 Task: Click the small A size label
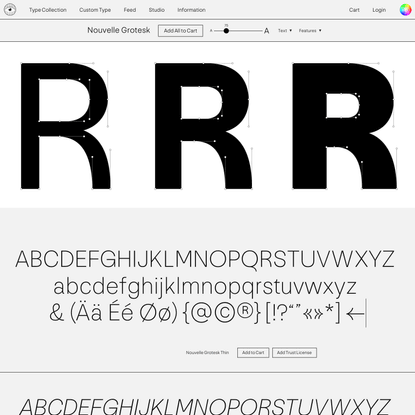[211, 31]
